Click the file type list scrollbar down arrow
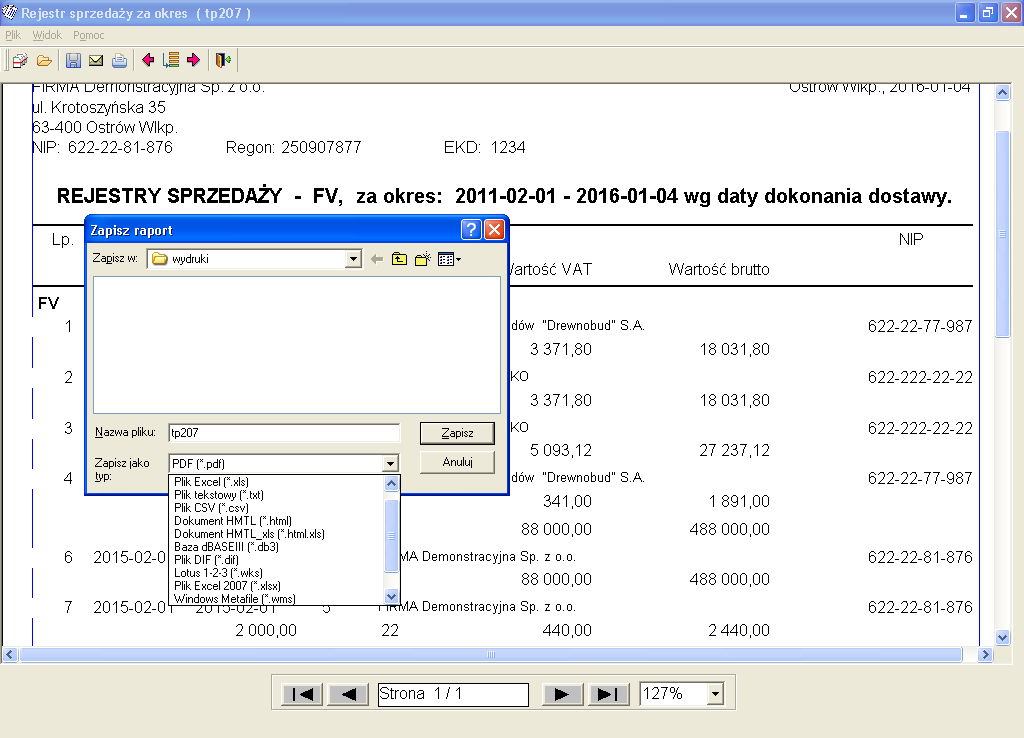 click(392, 597)
